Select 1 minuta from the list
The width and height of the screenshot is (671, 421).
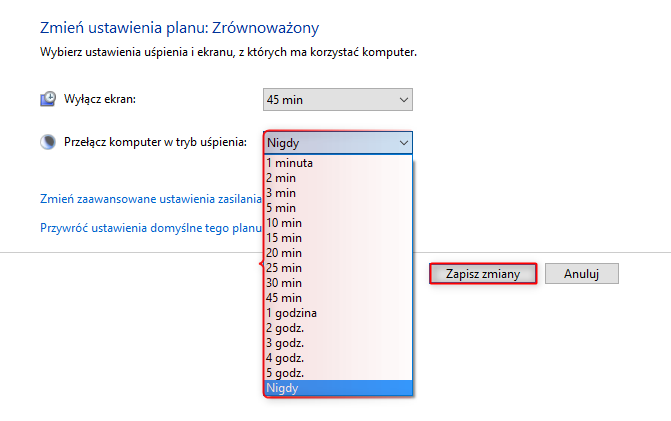(338, 163)
